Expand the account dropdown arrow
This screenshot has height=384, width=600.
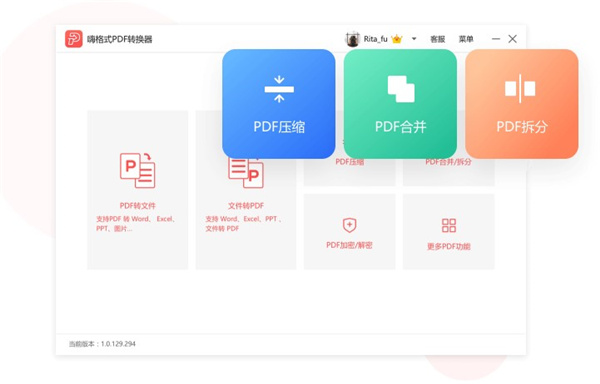point(414,39)
